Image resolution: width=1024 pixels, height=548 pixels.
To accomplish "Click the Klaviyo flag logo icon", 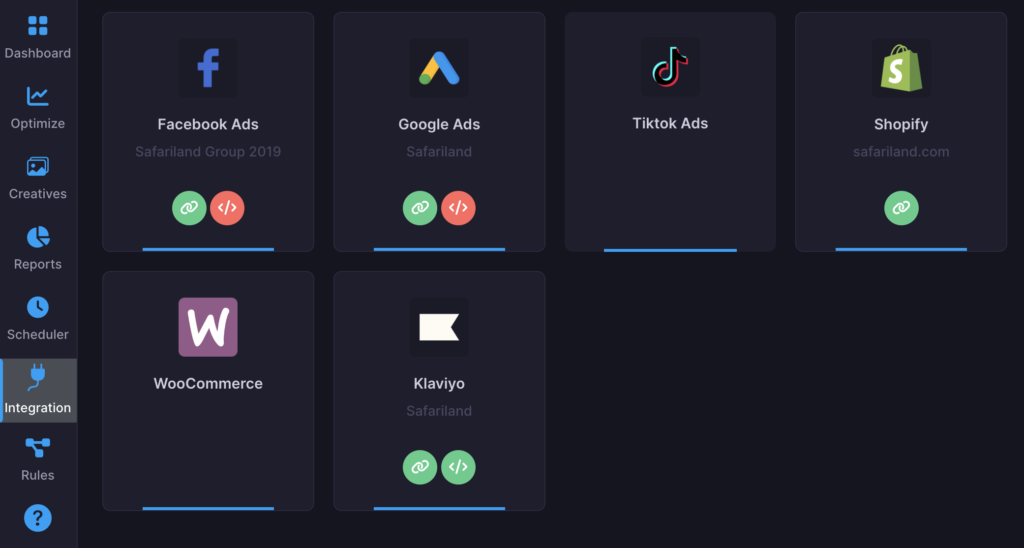I will click(439, 327).
